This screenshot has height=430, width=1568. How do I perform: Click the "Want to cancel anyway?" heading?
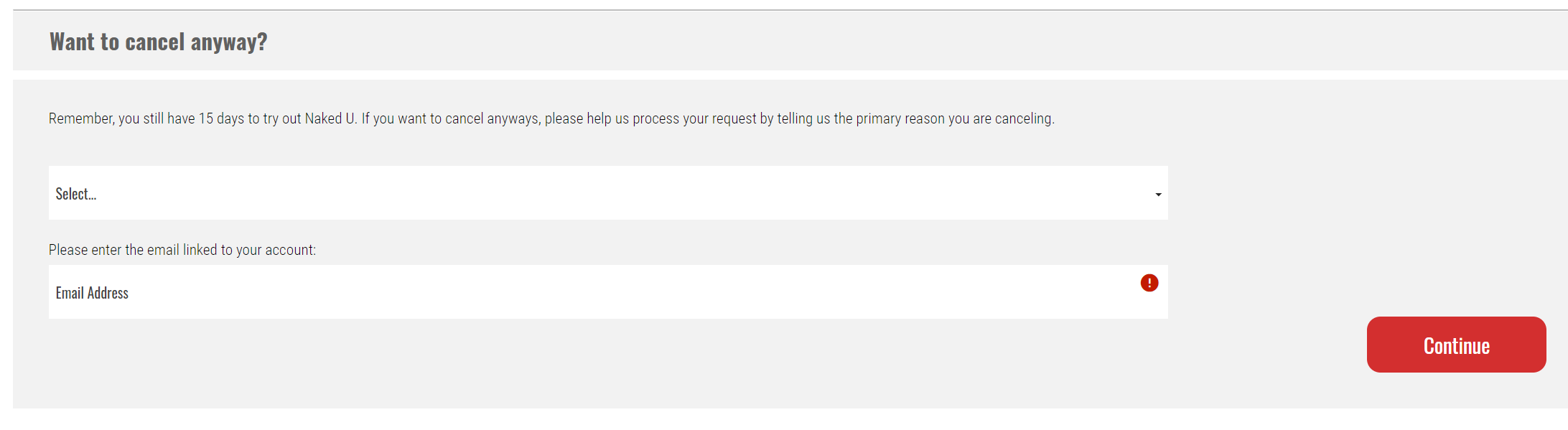point(158,42)
